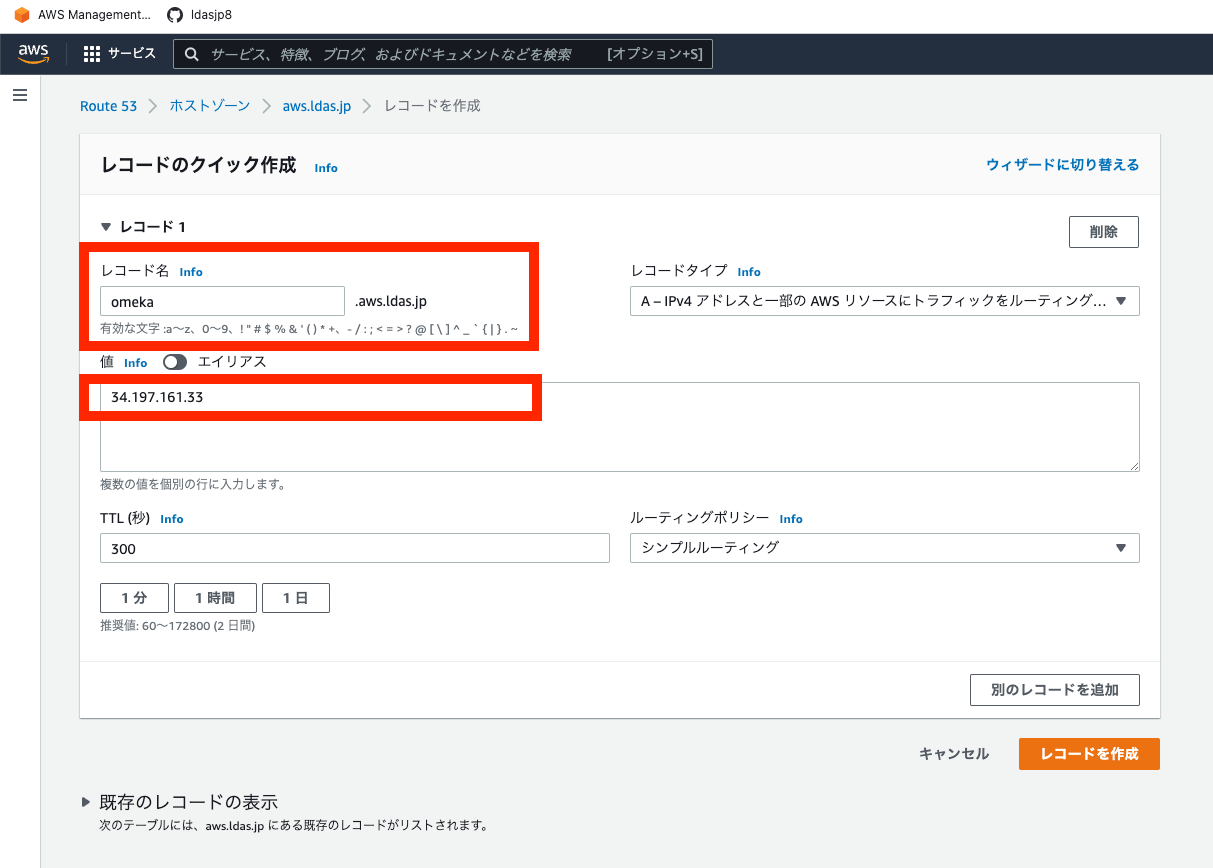Open the ldasjp8 GitHub bookmark
1213x868 pixels.
coord(199,15)
